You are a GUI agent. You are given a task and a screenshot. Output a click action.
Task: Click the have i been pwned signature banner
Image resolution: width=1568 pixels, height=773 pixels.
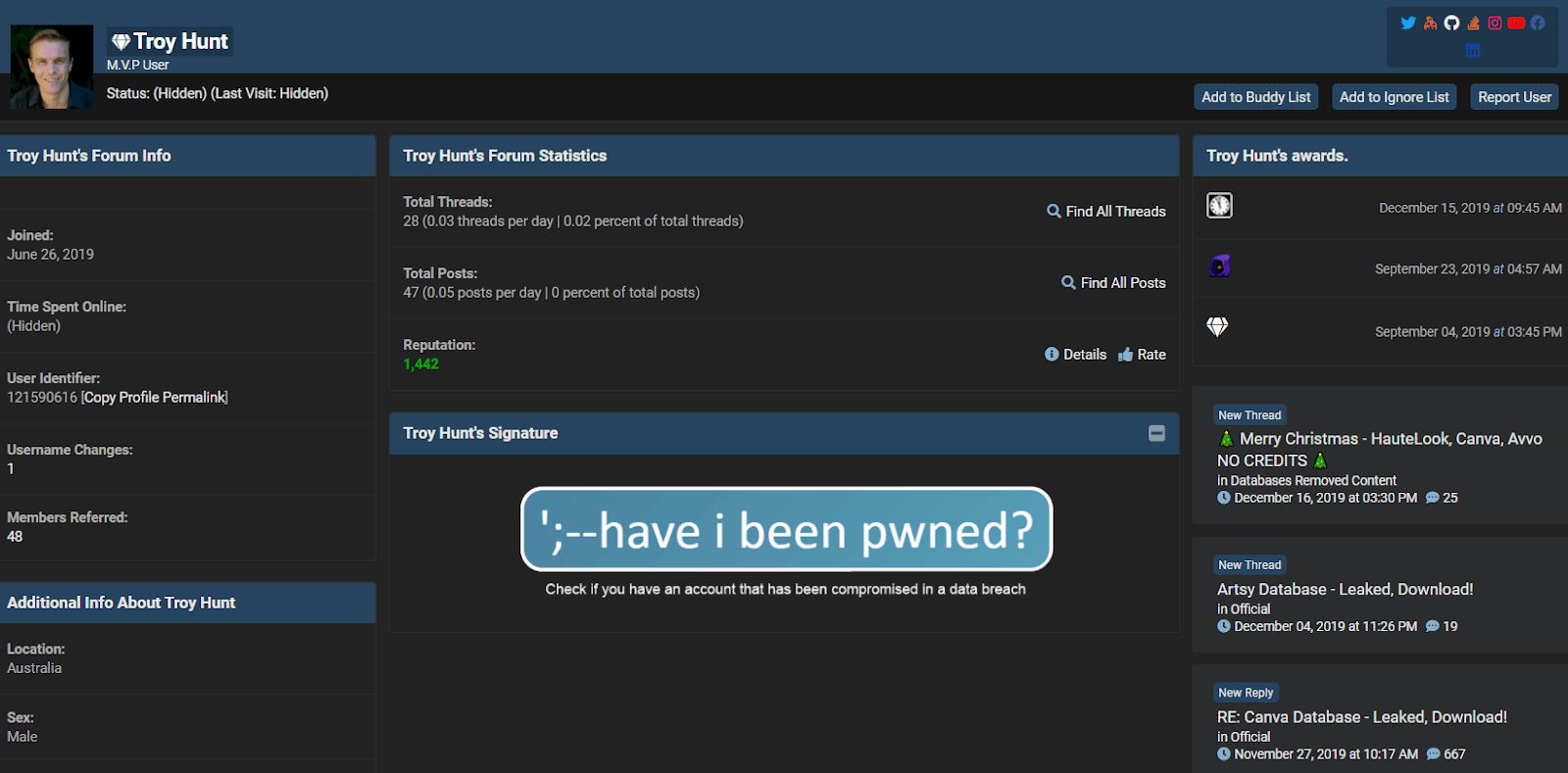click(x=786, y=529)
